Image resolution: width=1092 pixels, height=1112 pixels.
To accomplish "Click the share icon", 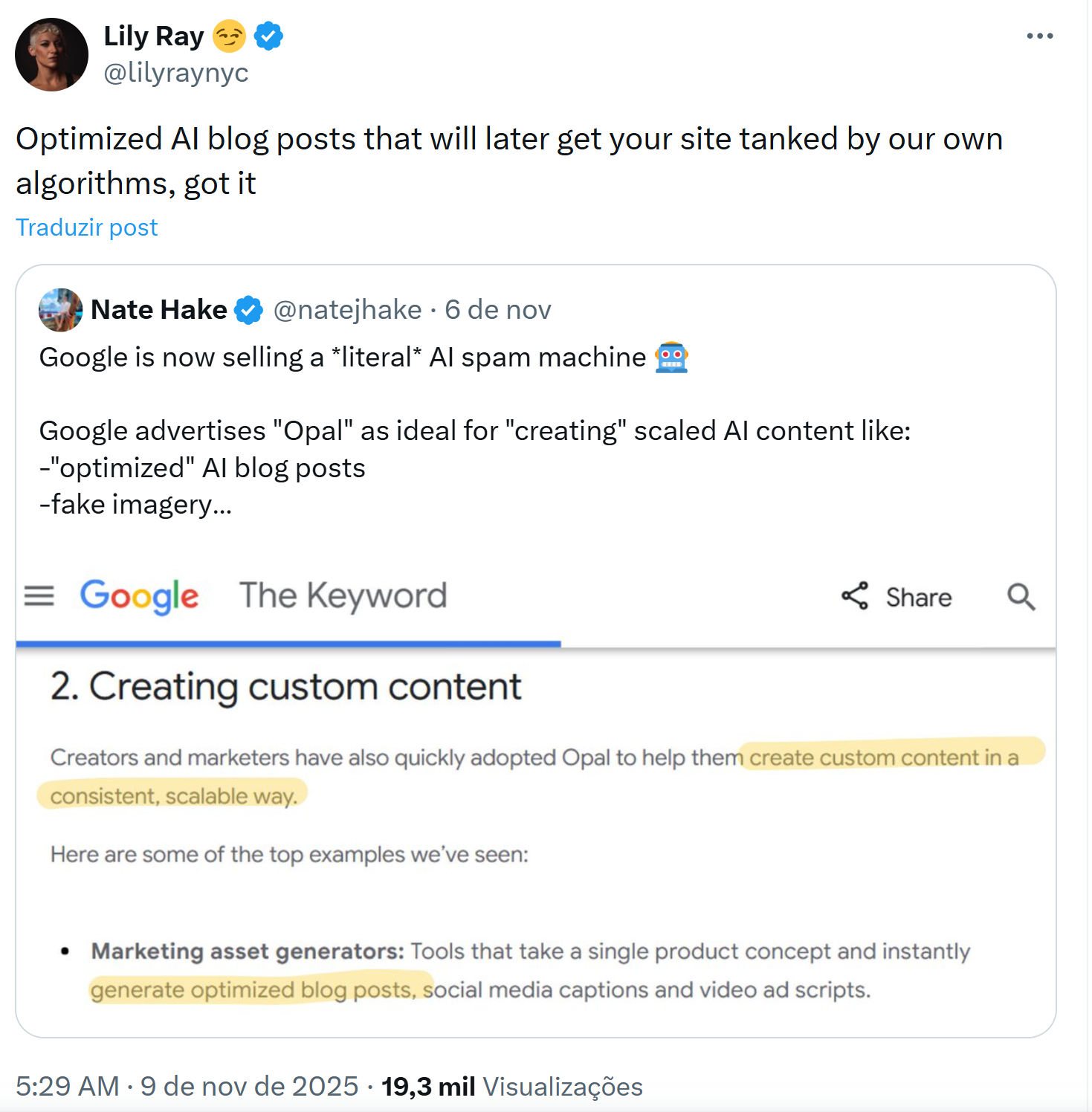I will click(855, 596).
